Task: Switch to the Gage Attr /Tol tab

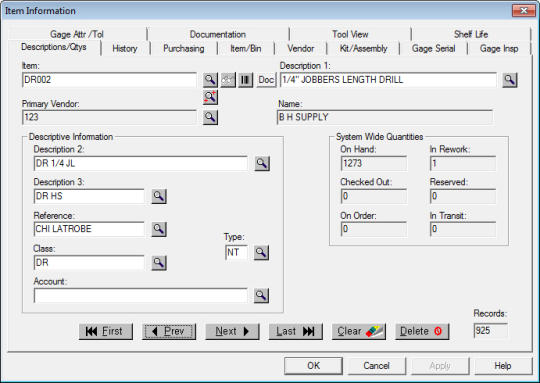Action: click(x=77, y=34)
